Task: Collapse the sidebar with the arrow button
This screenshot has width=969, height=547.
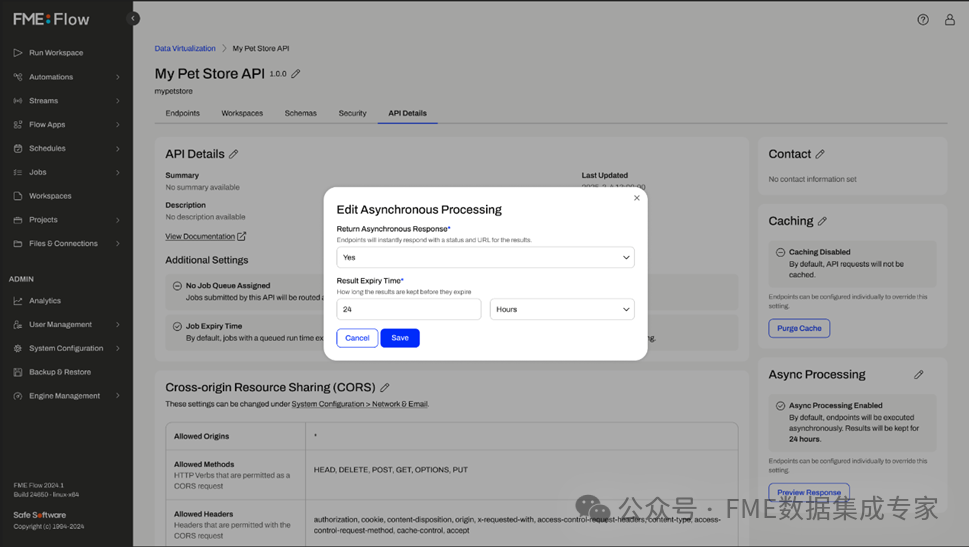Action: (x=132, y=19)
